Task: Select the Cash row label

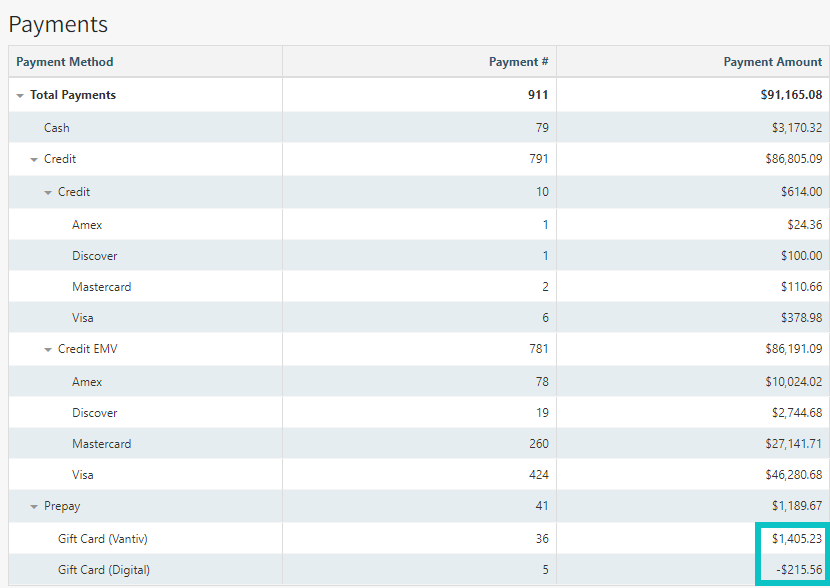Action: pos(57,128)
